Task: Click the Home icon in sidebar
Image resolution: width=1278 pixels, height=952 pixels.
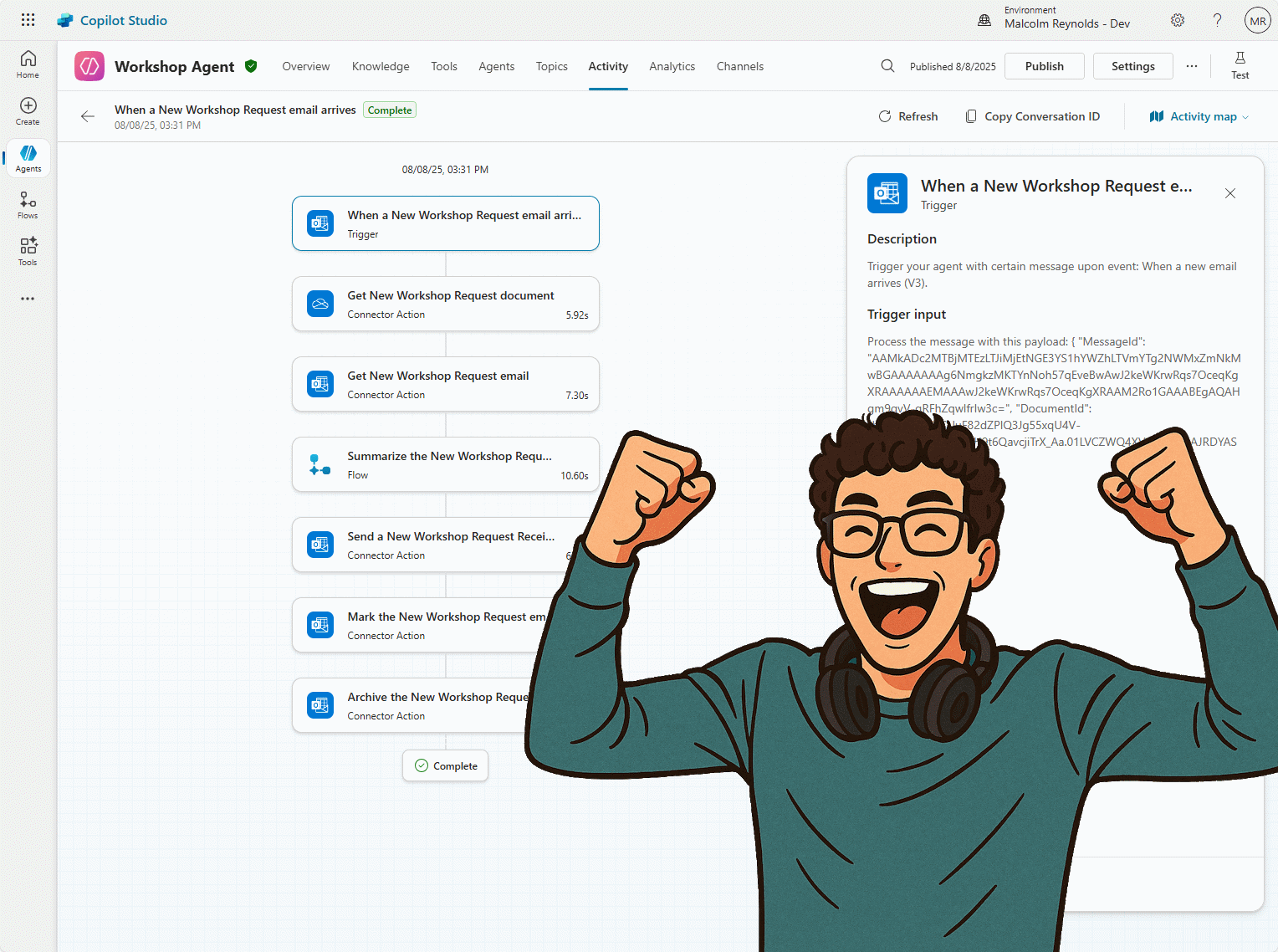Action: 28,64
